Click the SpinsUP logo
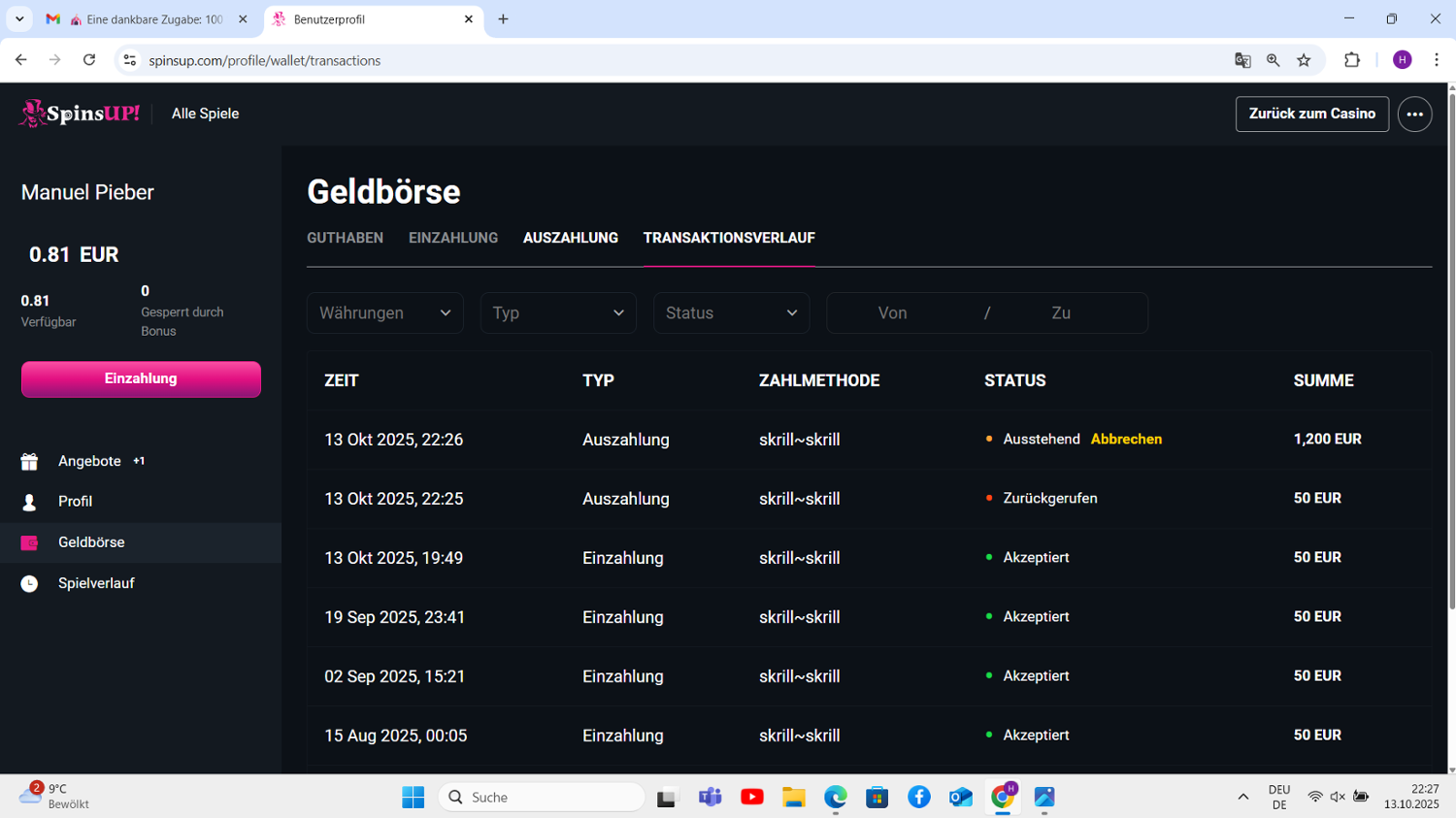The width and height of the screenshot is (1456, 818). coord(80,114)
